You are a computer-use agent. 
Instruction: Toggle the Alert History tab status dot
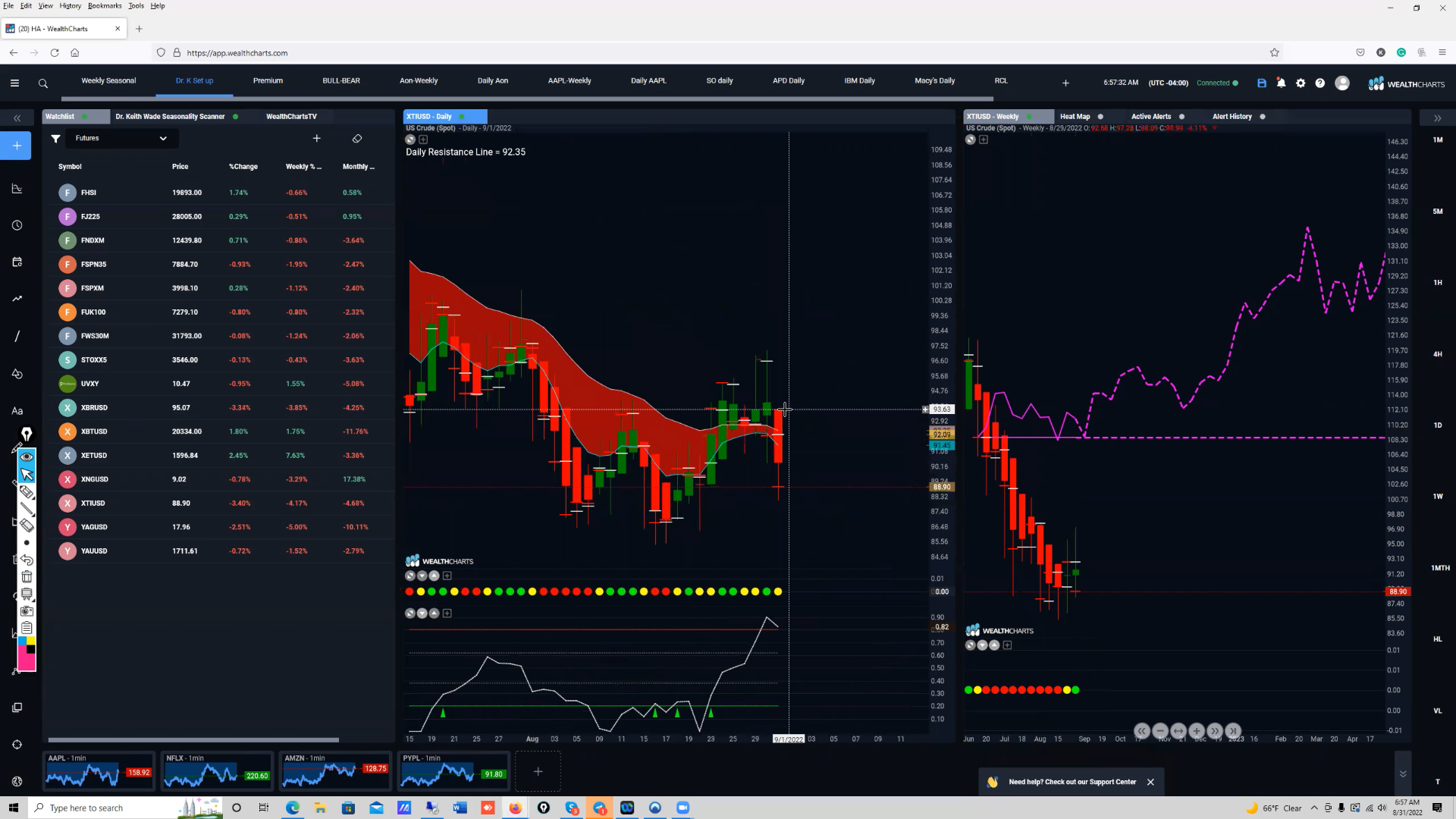1263,117
